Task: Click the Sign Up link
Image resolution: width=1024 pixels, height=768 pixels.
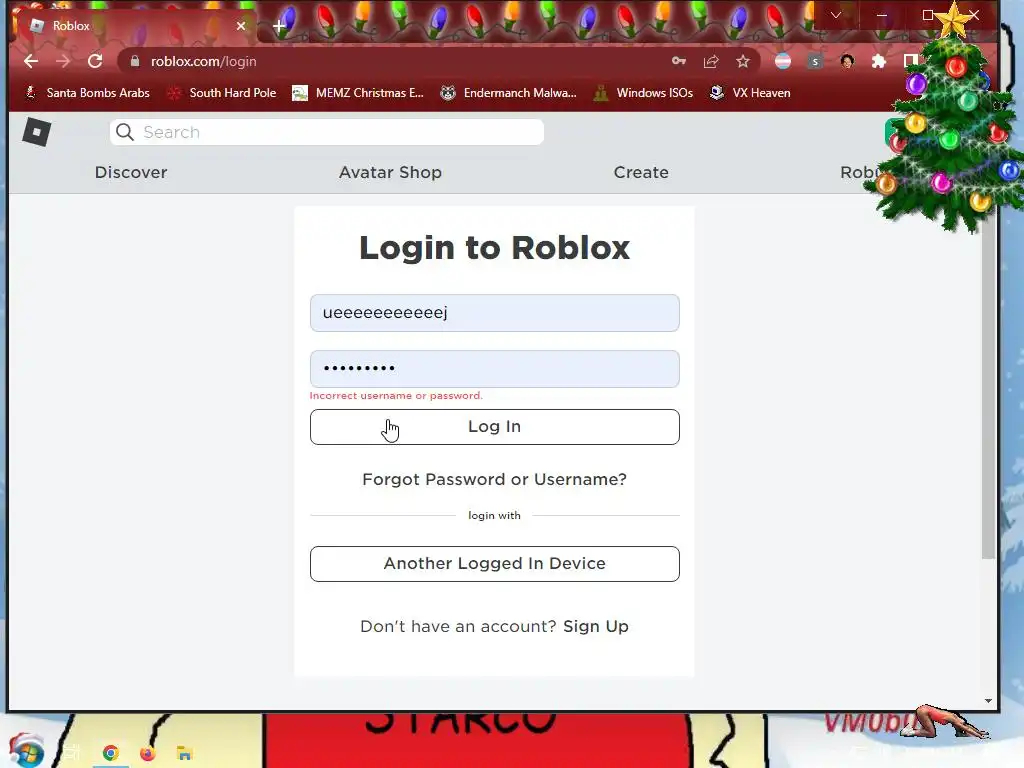Action: pyautogui.click(x=596, y=626)
